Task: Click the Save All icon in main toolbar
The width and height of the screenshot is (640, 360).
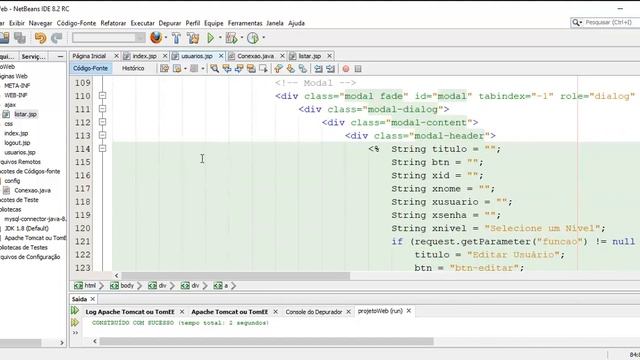Action: click(x=20, y=38)
